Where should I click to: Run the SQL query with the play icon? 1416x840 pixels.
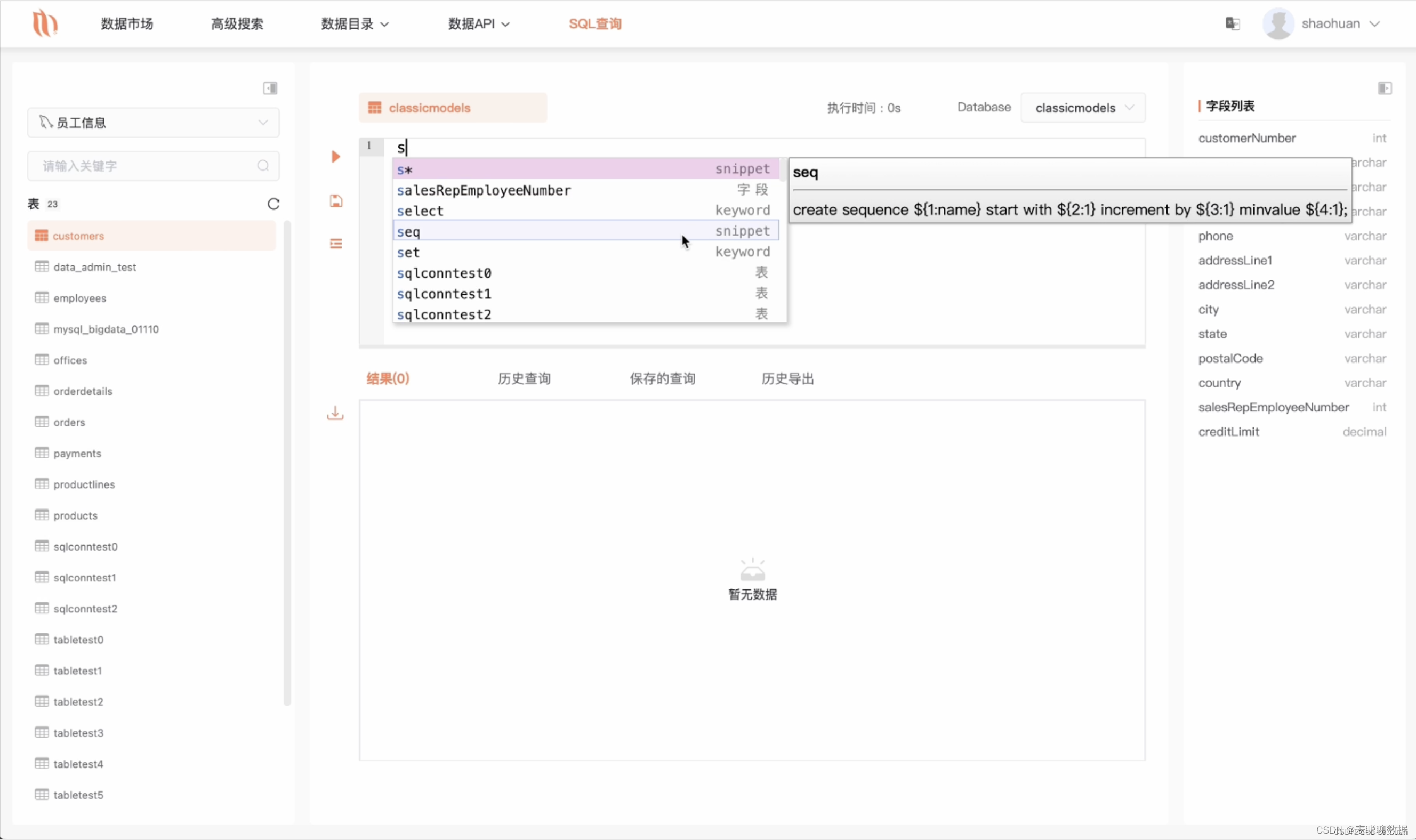335,157
